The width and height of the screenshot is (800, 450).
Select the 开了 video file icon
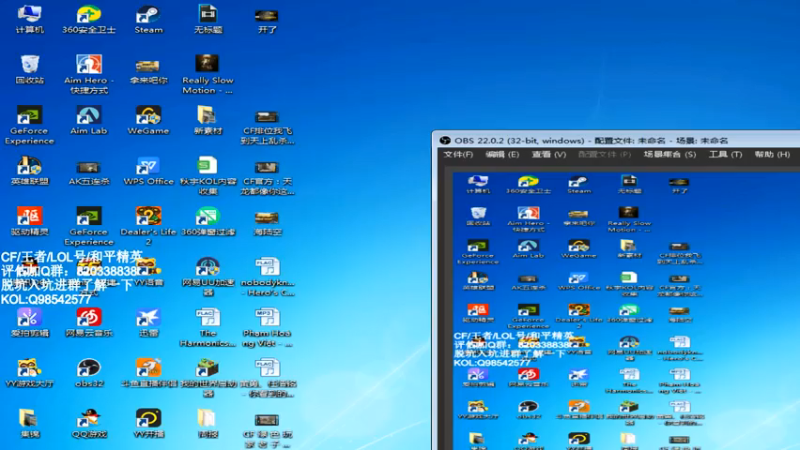[x=267, y=20]
